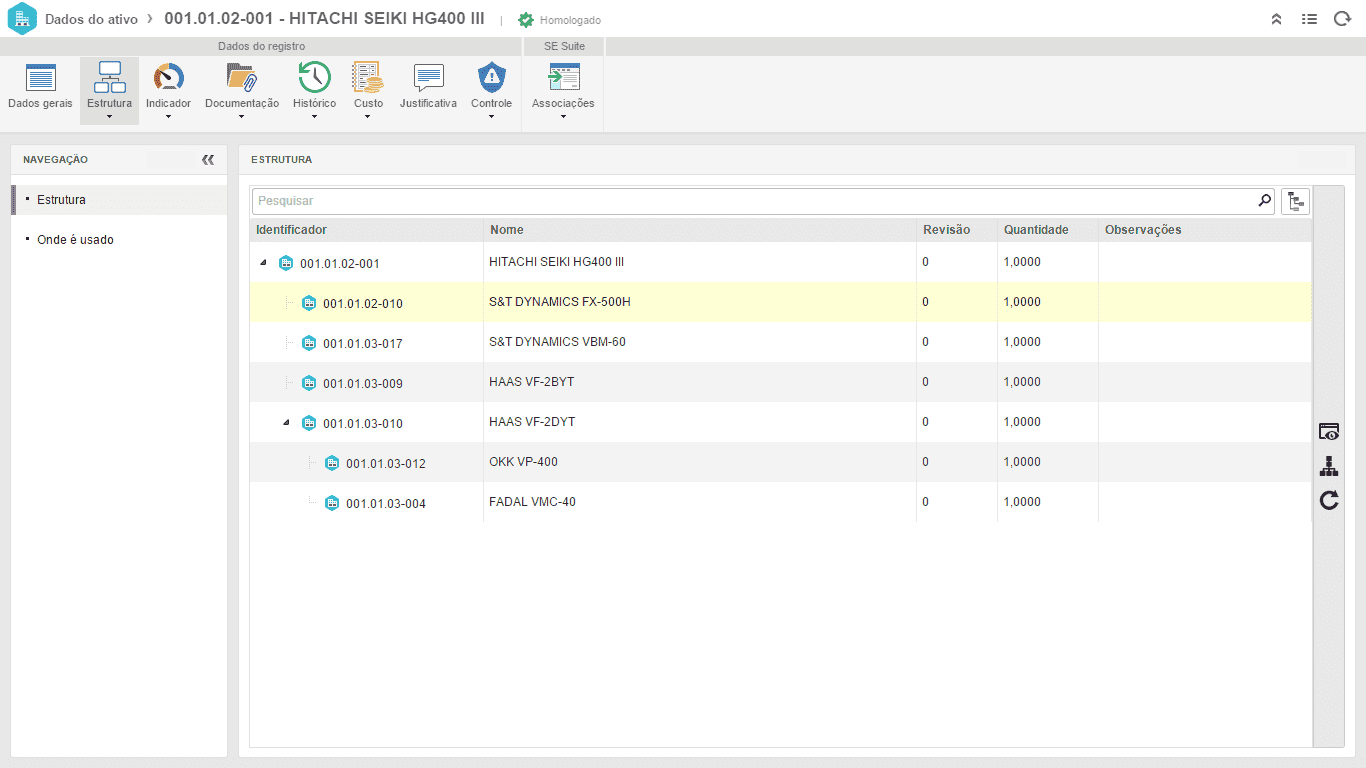Open the Estrutura dropdown arrow
This screenshot has height=768, width=1366.
(109, 117)
